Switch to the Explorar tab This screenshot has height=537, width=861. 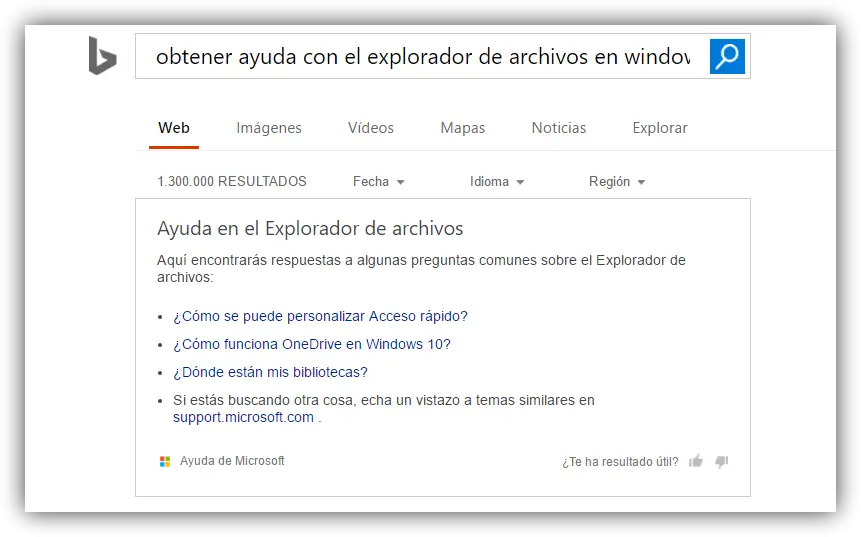pyautogui.click(x=660, y=128)
